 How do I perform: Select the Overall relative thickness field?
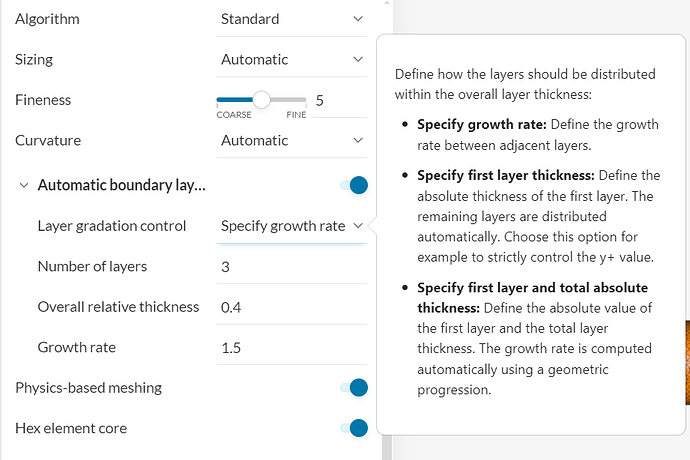(290, 307)
